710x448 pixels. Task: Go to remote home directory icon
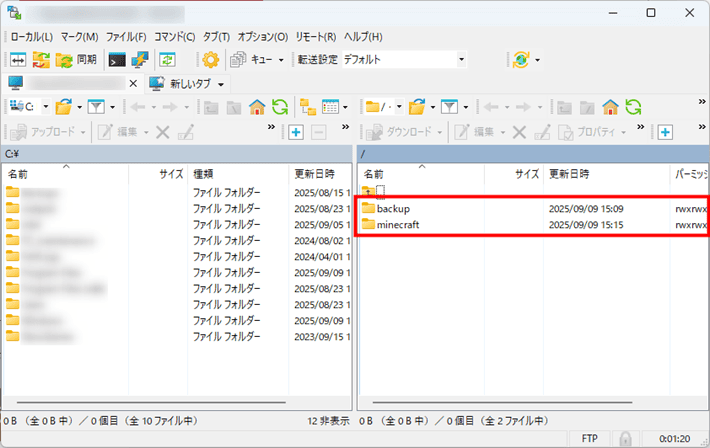pyautogui.click(x=610, y=106)
